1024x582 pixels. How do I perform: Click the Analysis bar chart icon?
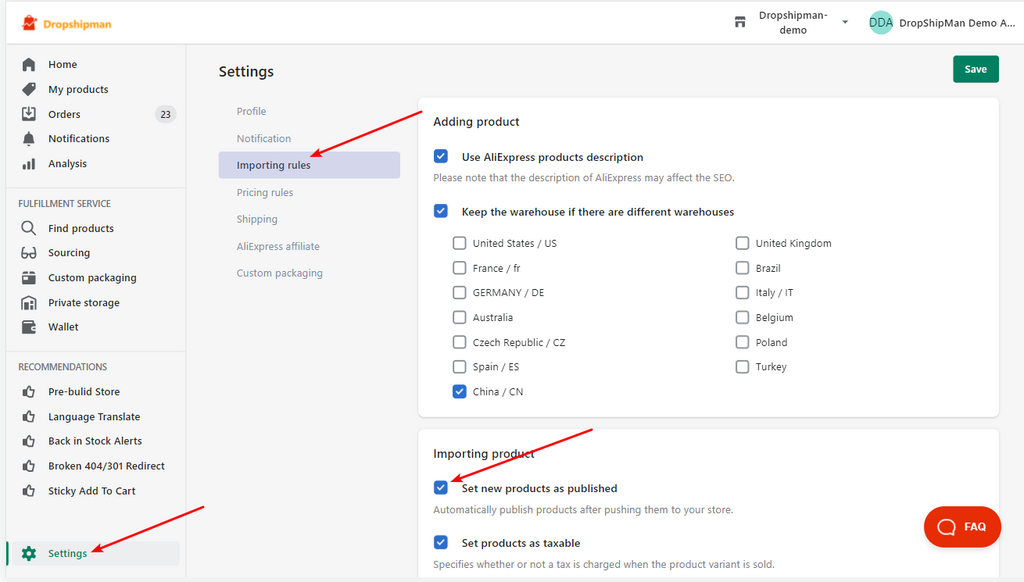point(29,163)
